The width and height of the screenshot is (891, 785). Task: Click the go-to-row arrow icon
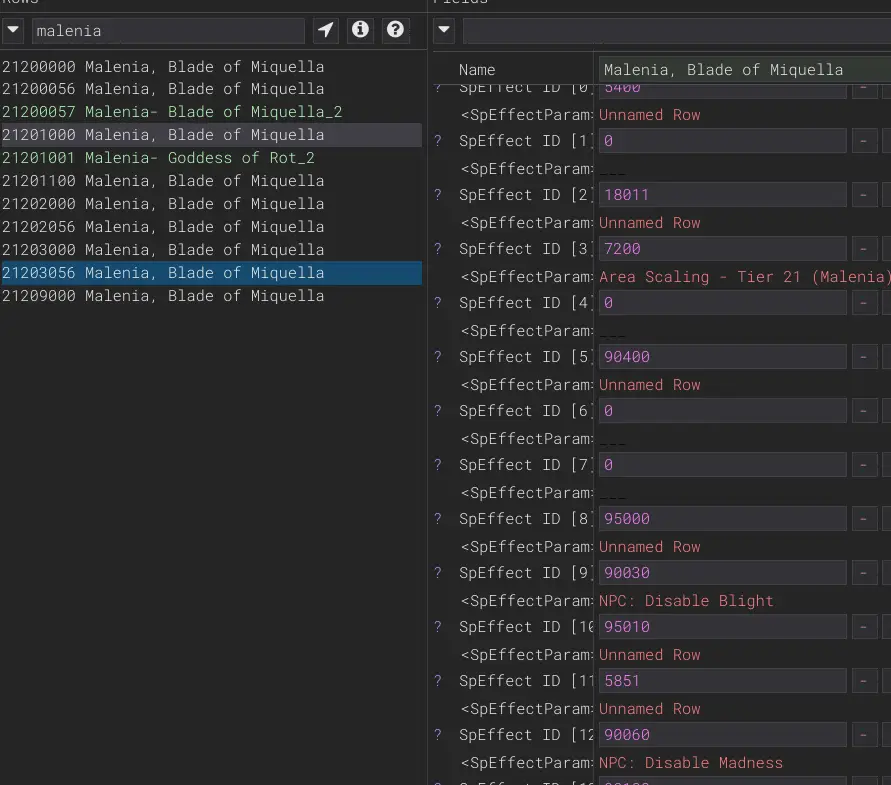pyautogui.click(x=326, y=30)
